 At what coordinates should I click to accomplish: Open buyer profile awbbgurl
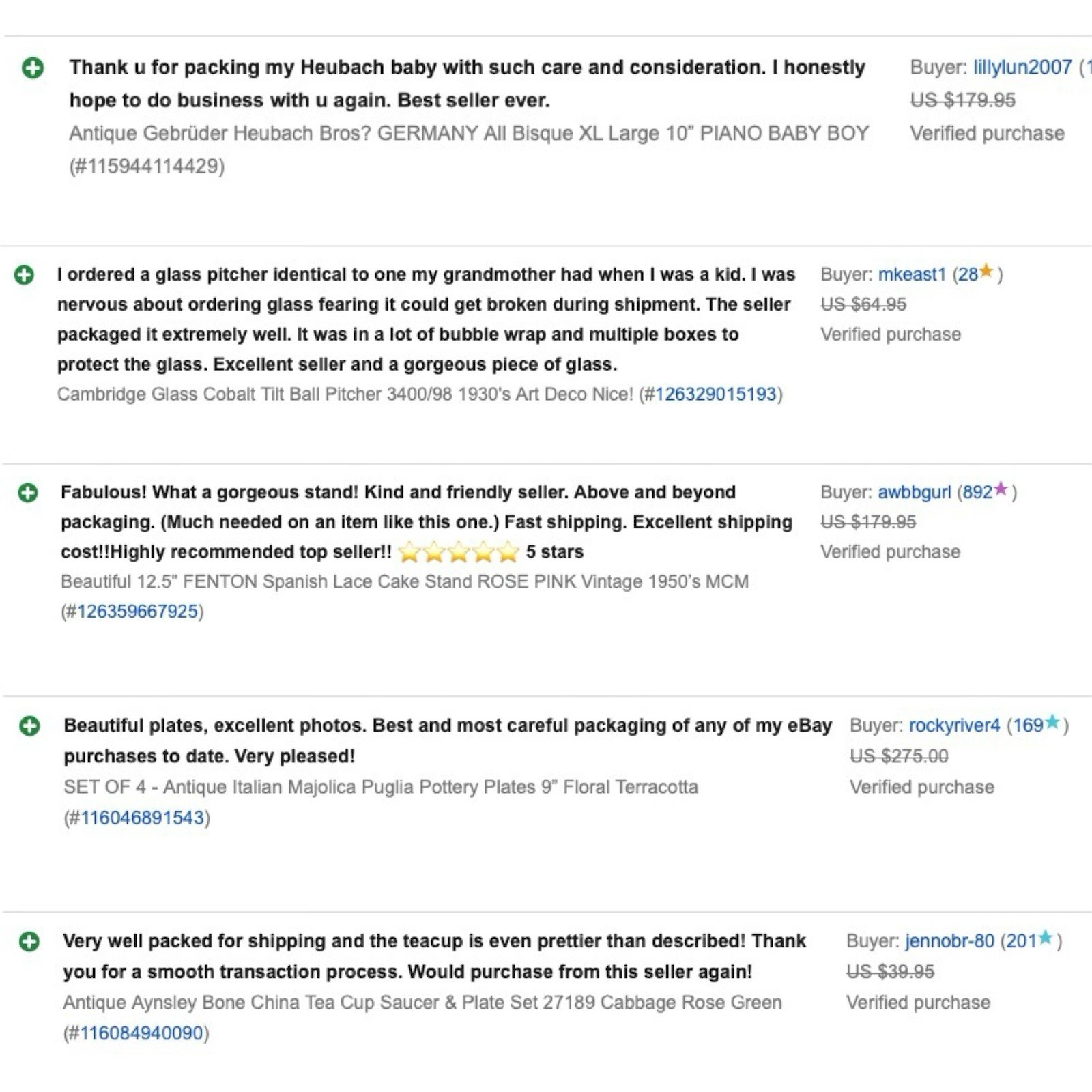click(x=914, y=492)
